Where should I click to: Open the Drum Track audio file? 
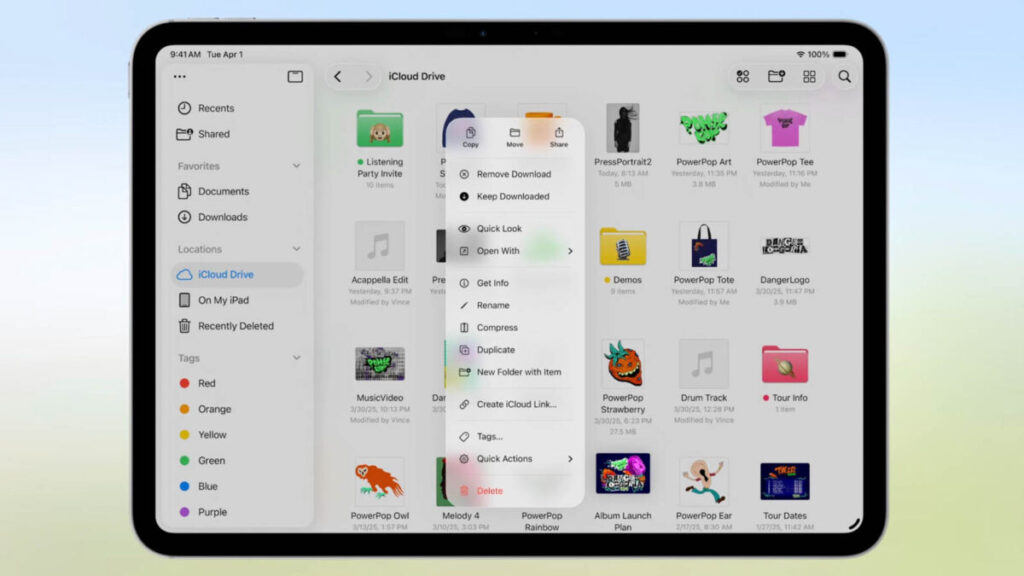pos(703,364)
